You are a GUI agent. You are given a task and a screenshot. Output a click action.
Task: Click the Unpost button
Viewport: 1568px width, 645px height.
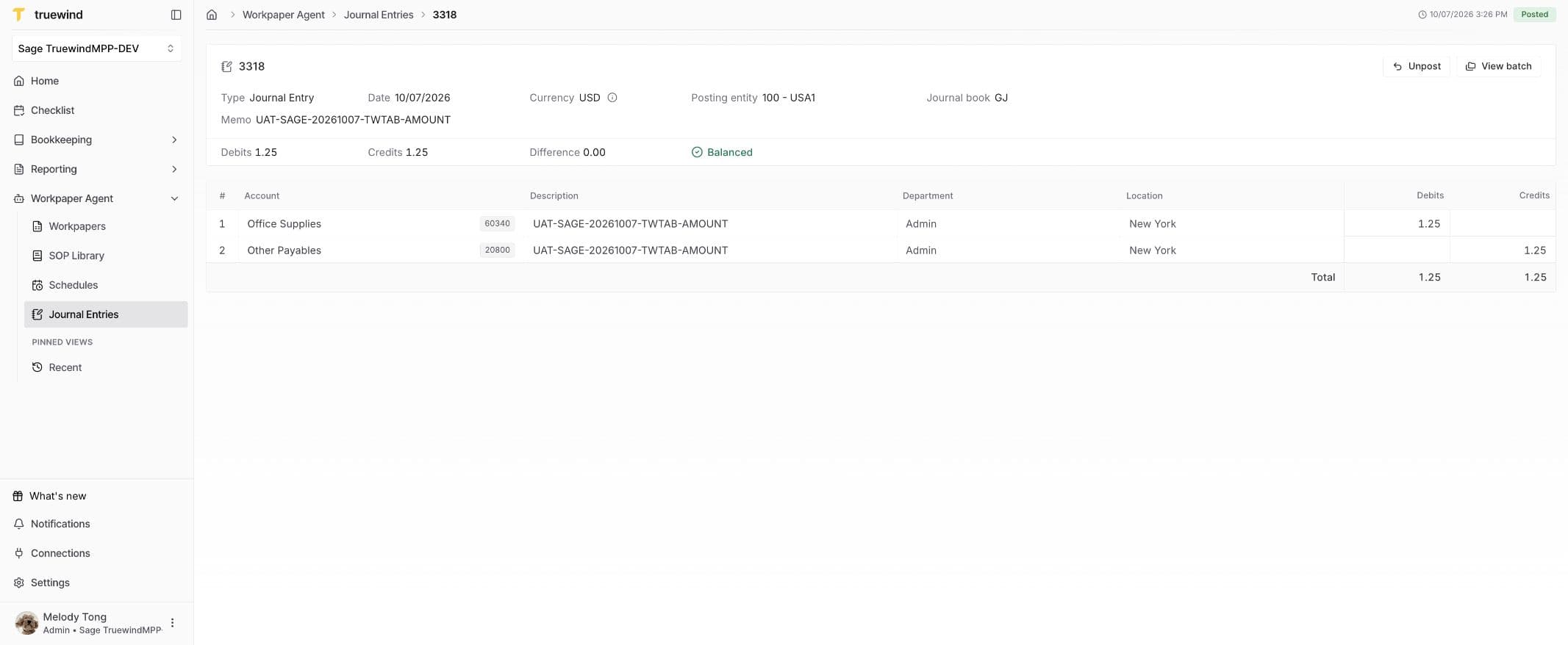[1417, 66]
